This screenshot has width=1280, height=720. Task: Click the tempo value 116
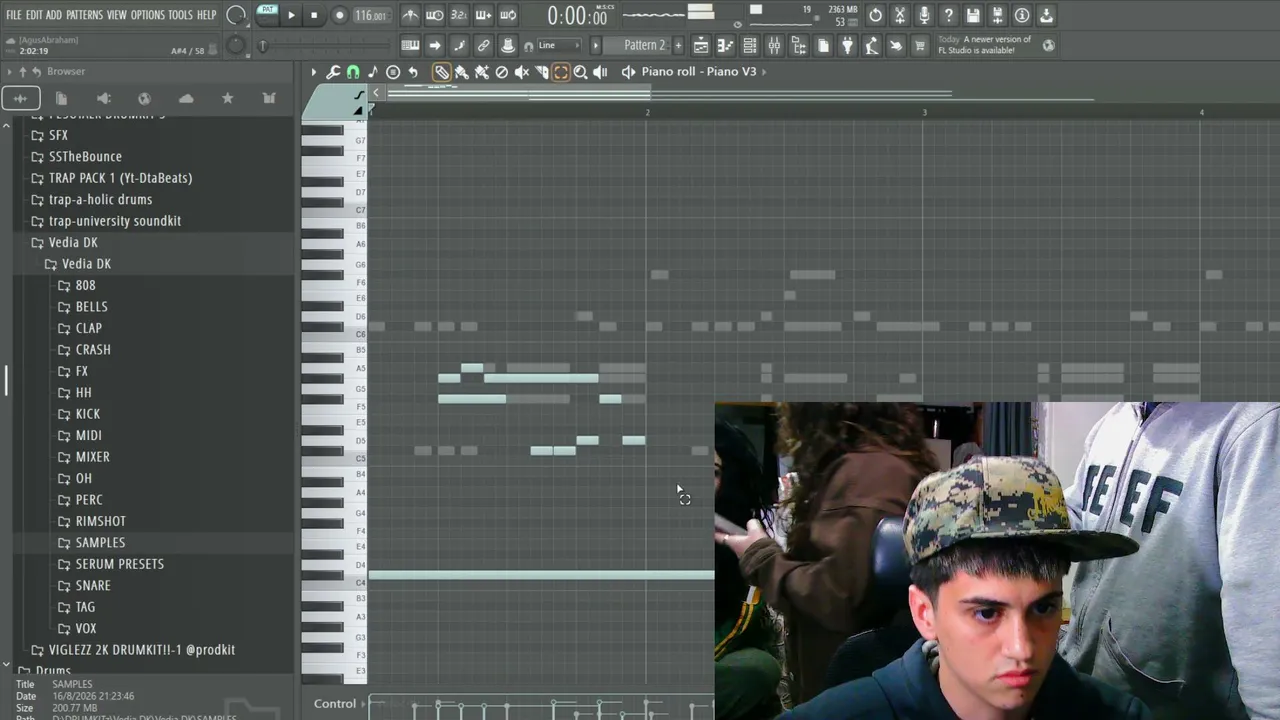[x=370, y=15]
